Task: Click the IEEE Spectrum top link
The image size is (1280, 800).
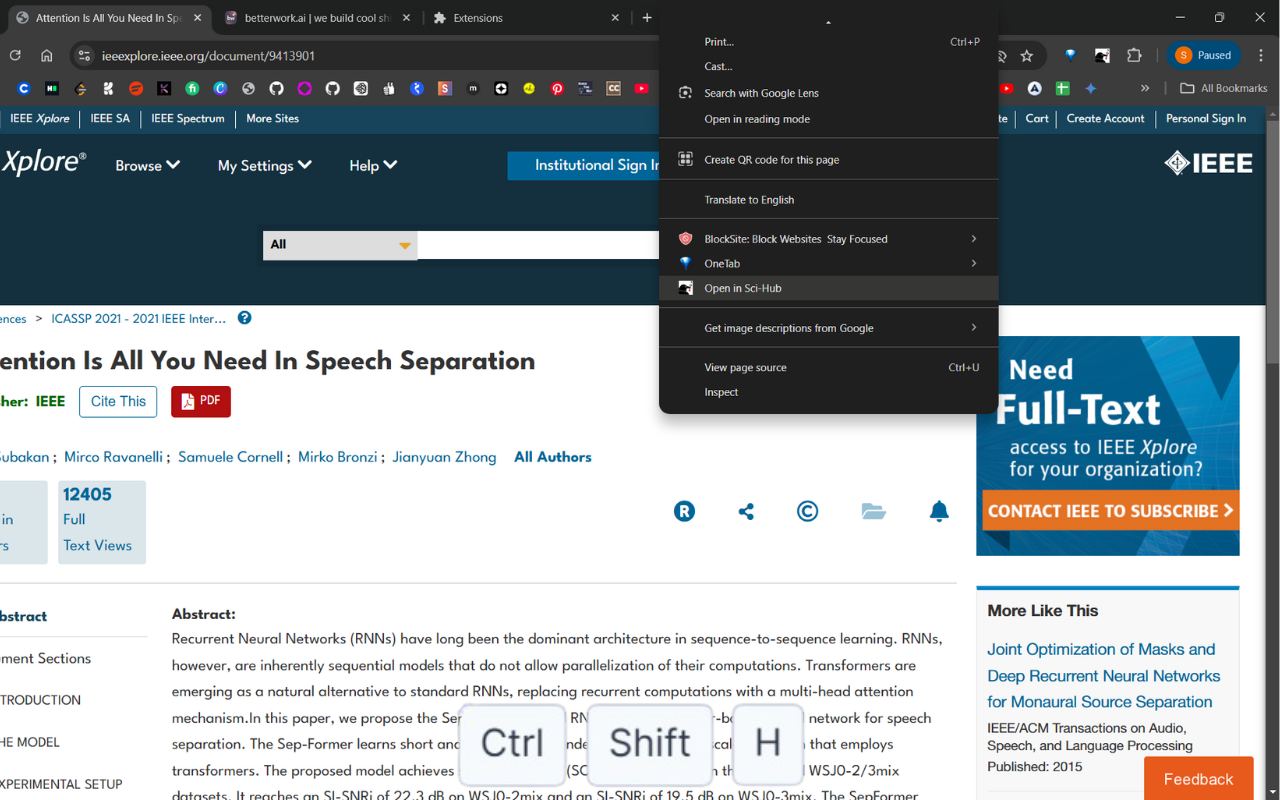Action: point(188,119)
